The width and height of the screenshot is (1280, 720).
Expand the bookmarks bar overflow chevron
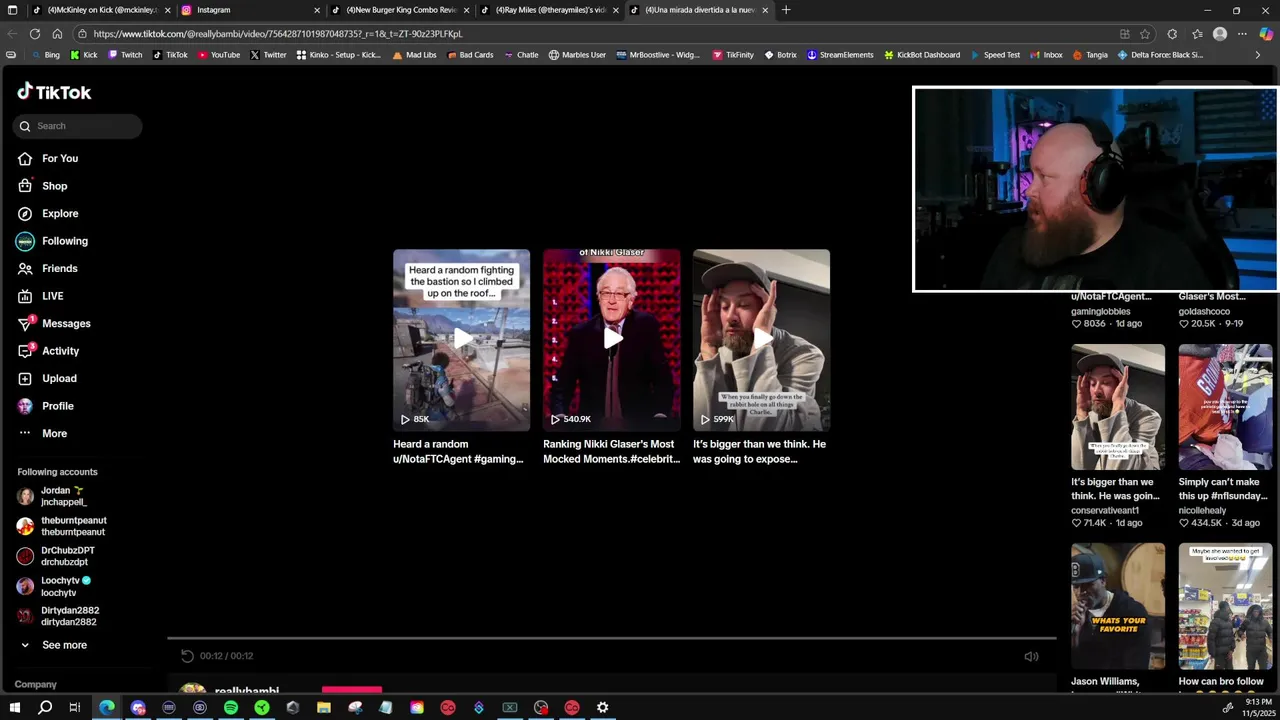click(1258, 55)
